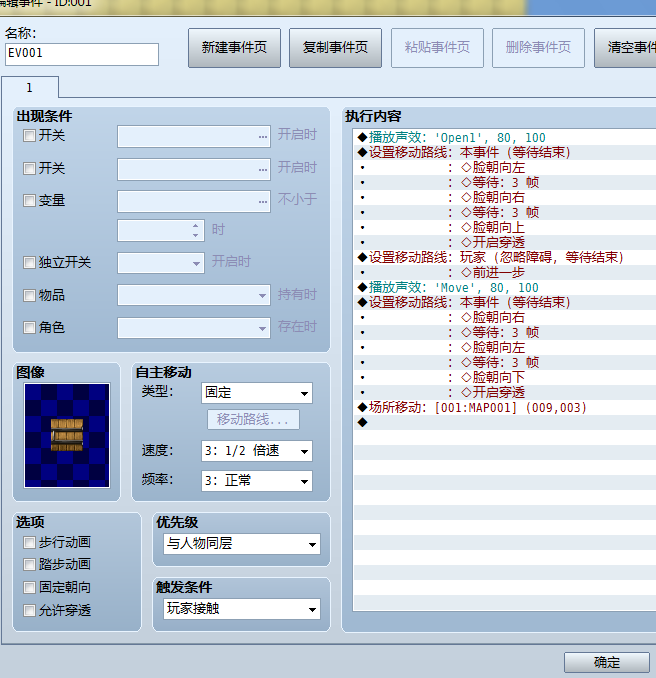656x678 pixels.
Task: Select the empty last command row with diamond
Action: click(505, 422)
